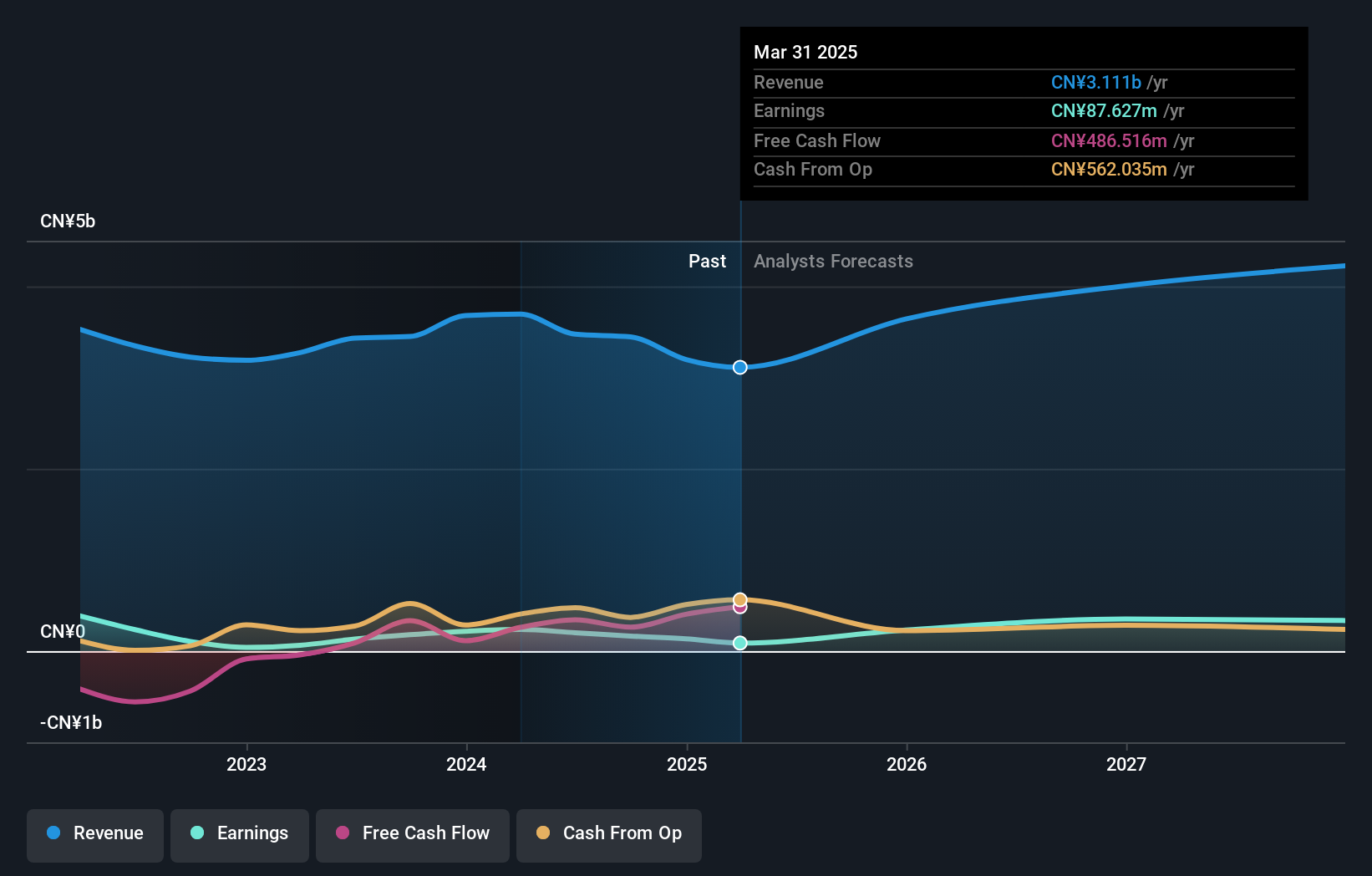Screen dimensions: 1372x876
Task: Click the CN¥5b y-axis label
Action: (68, 222)
